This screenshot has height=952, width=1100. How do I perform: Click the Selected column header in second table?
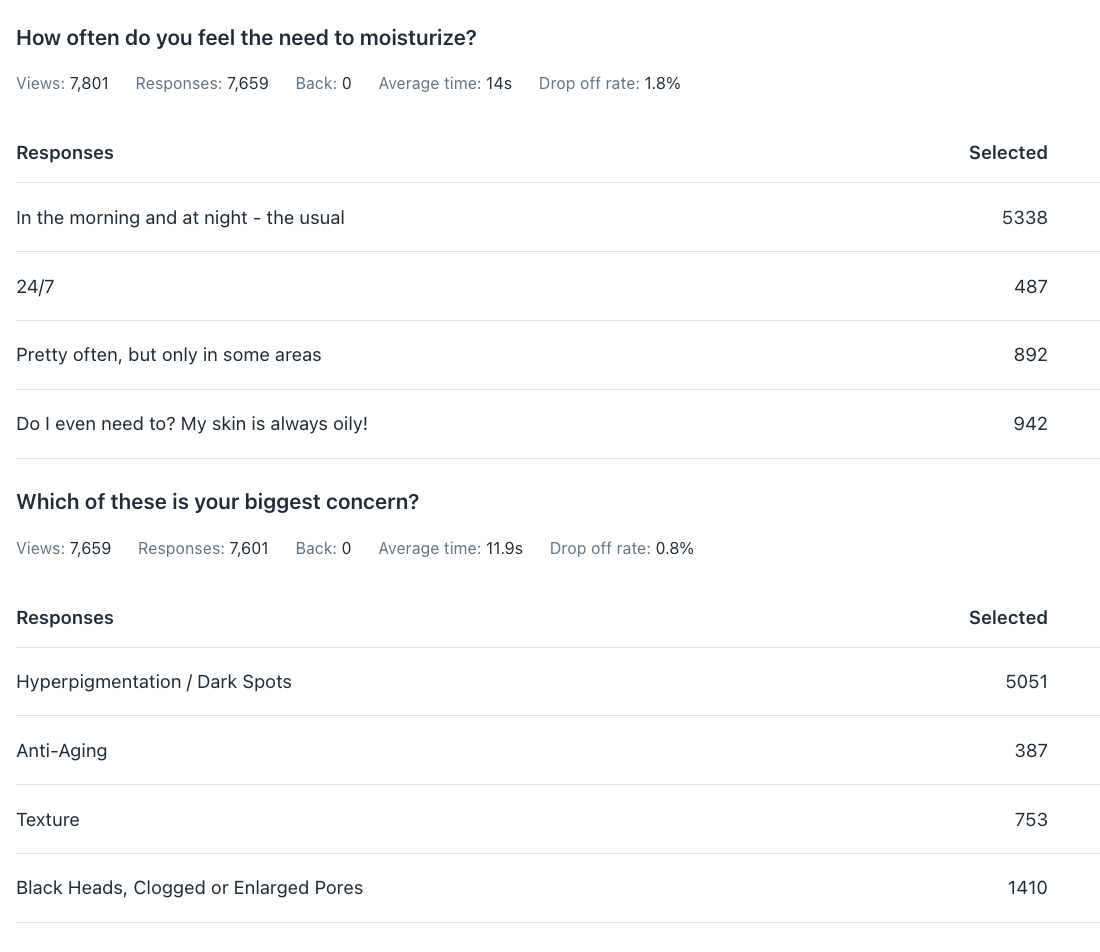pyautogui.click(x=1008, y=618)
